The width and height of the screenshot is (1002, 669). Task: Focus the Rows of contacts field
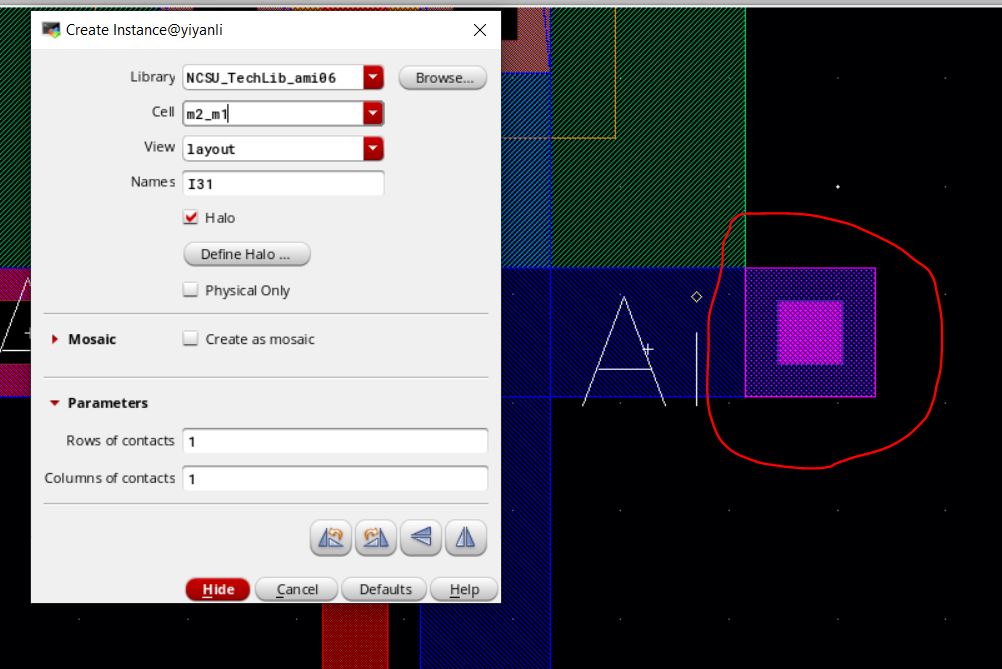[335, 441]
